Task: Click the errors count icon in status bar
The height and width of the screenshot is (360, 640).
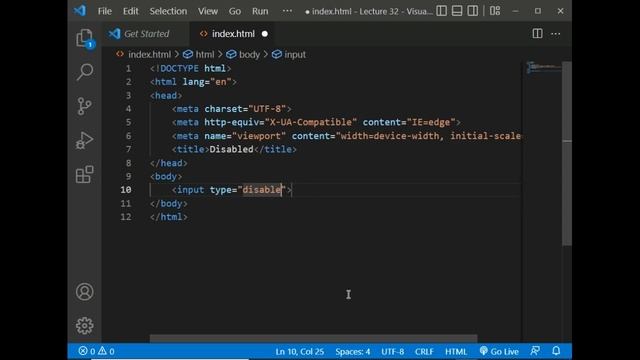Action: click(87, 351)
